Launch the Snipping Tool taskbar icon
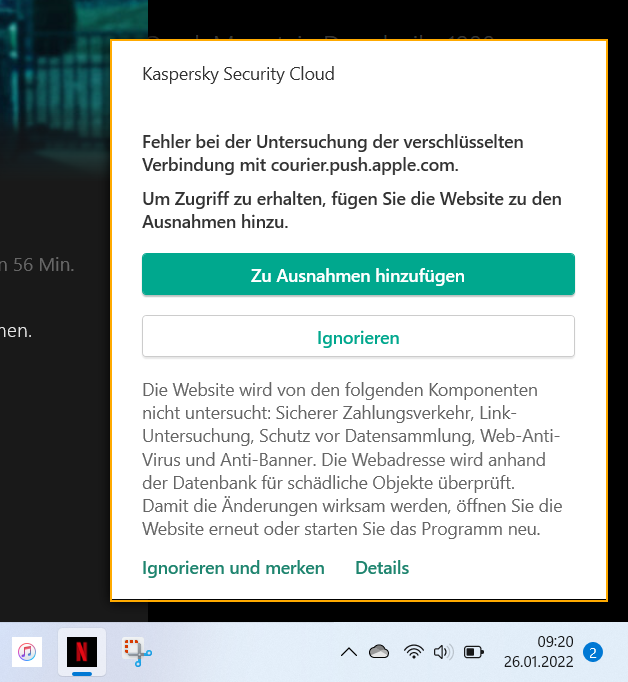This screenshot has height=682, width=628. point(136,652)
